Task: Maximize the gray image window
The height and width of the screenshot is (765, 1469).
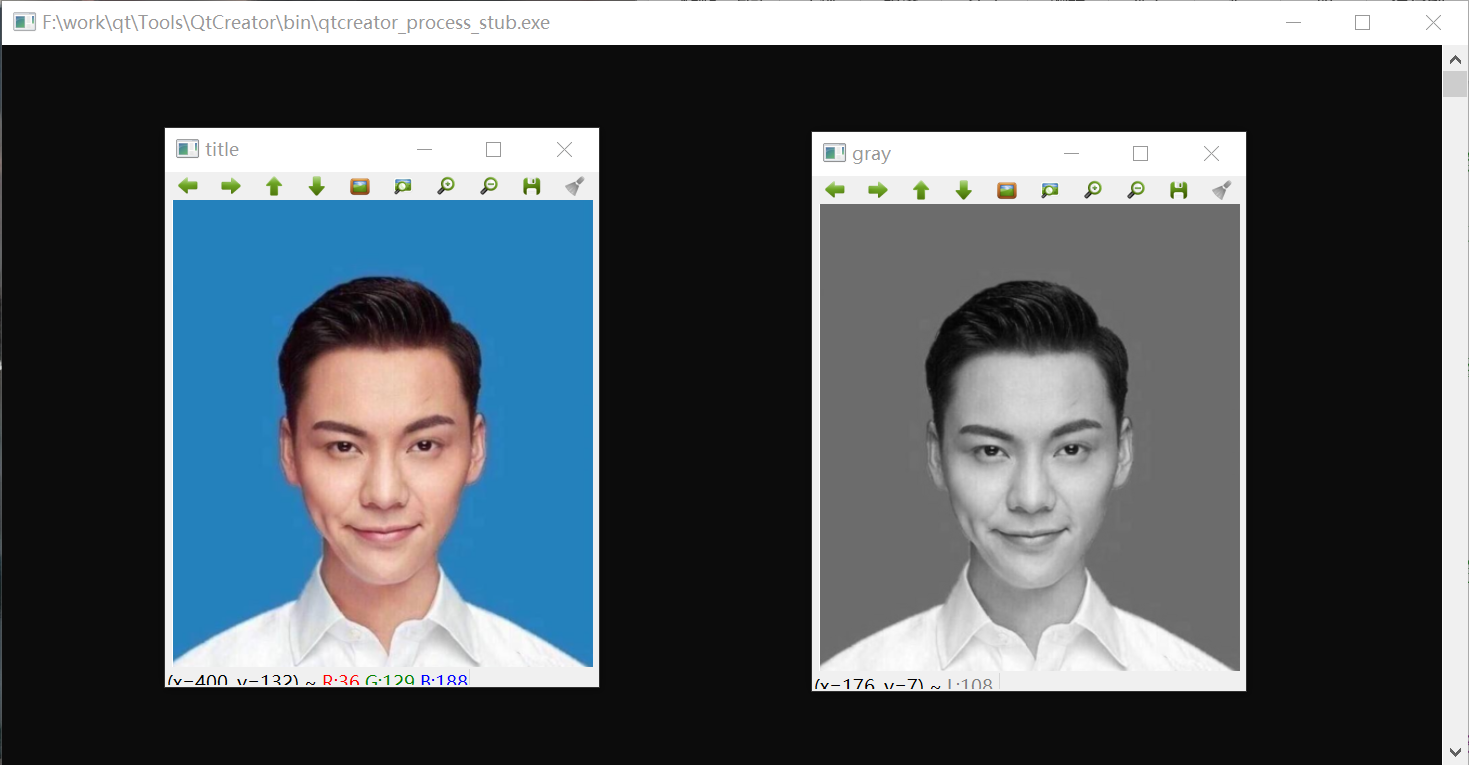Action: tap(1140, 153)
